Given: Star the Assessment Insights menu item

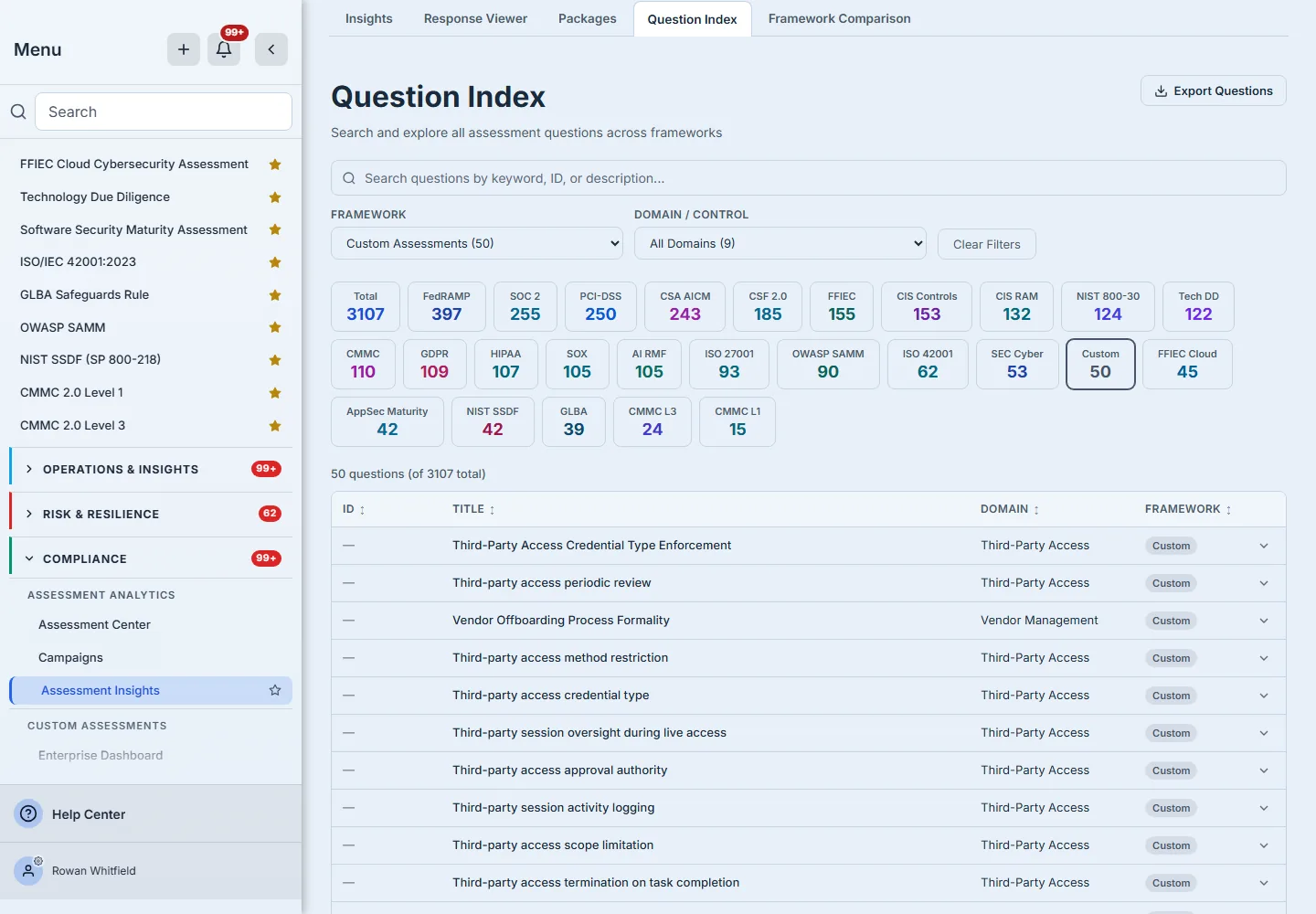Looking at the screenshot, I should coord(275,690).
